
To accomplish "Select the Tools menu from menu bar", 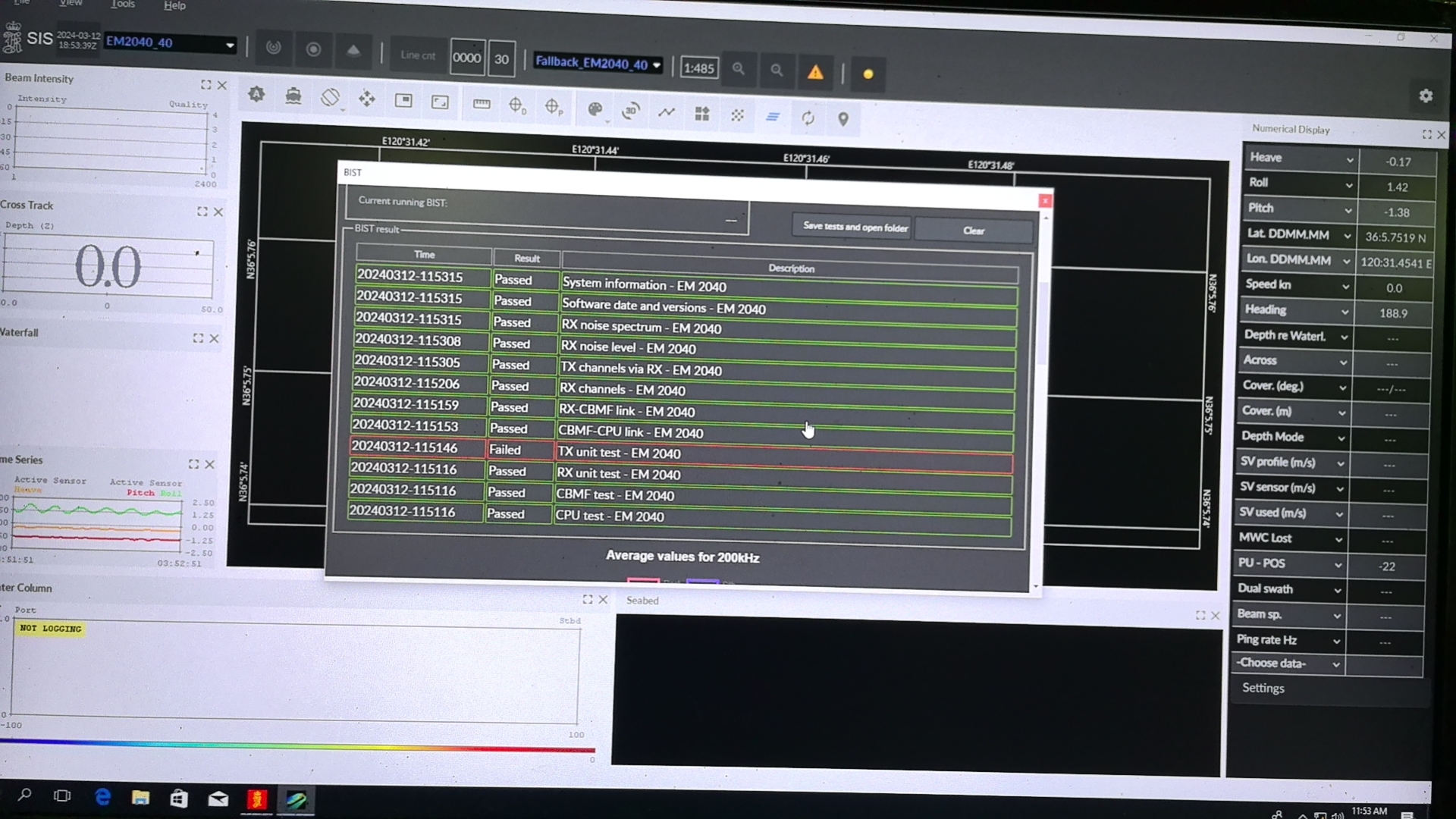I will (122, 5).
